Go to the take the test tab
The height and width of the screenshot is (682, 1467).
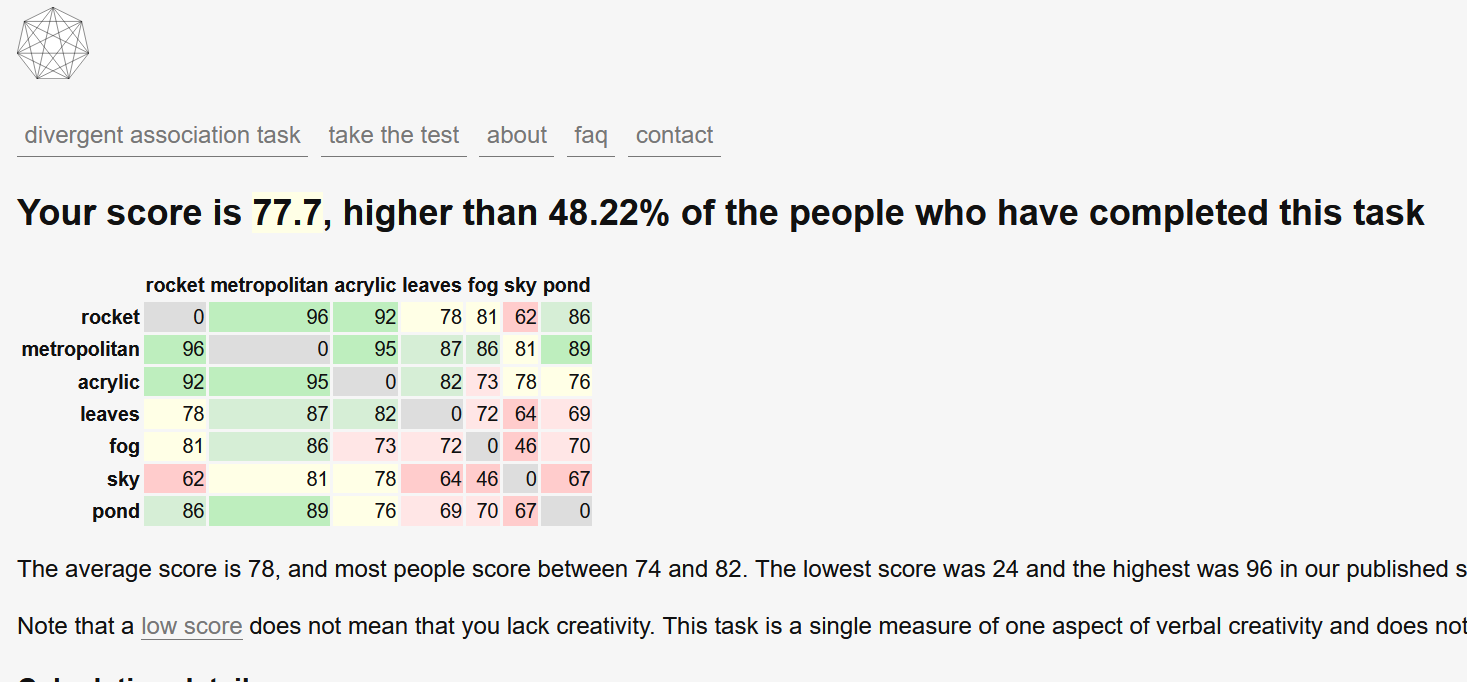point(393,136)
